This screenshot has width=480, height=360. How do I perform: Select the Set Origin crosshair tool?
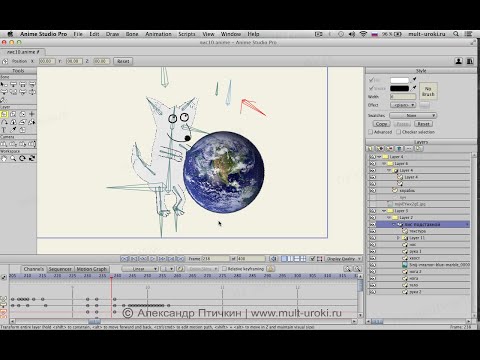tap(32, 114)
